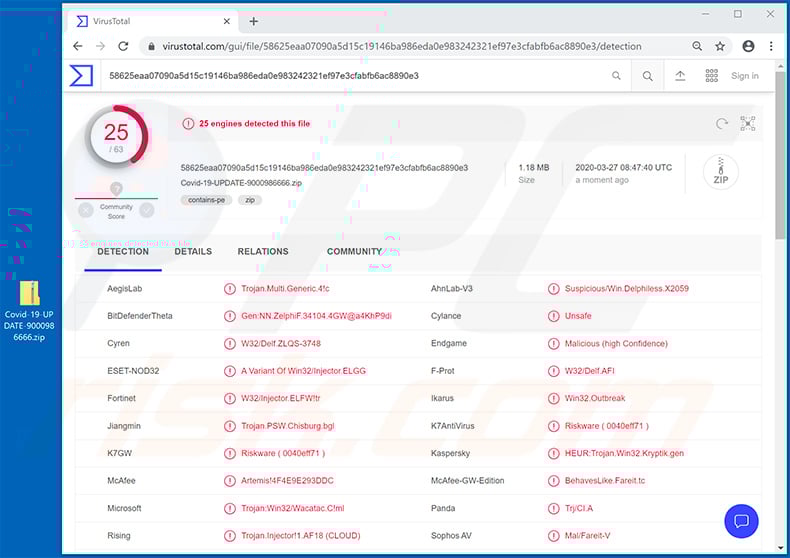Switch to COMMUNITY tab
This screenshot has width=790, height=558.
click(x=354, y=252)
